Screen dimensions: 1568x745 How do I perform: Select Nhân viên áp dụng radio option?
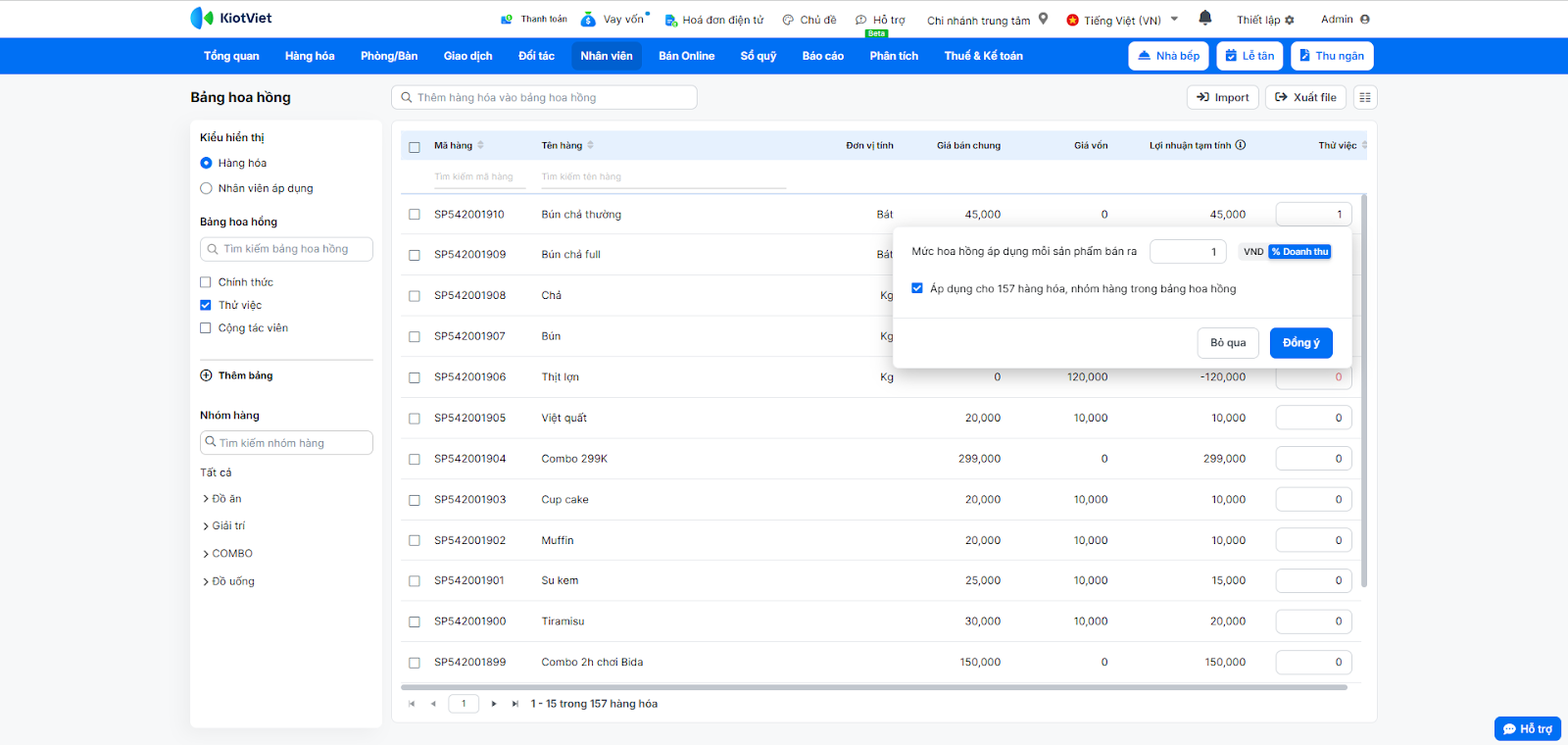[206, 188]
